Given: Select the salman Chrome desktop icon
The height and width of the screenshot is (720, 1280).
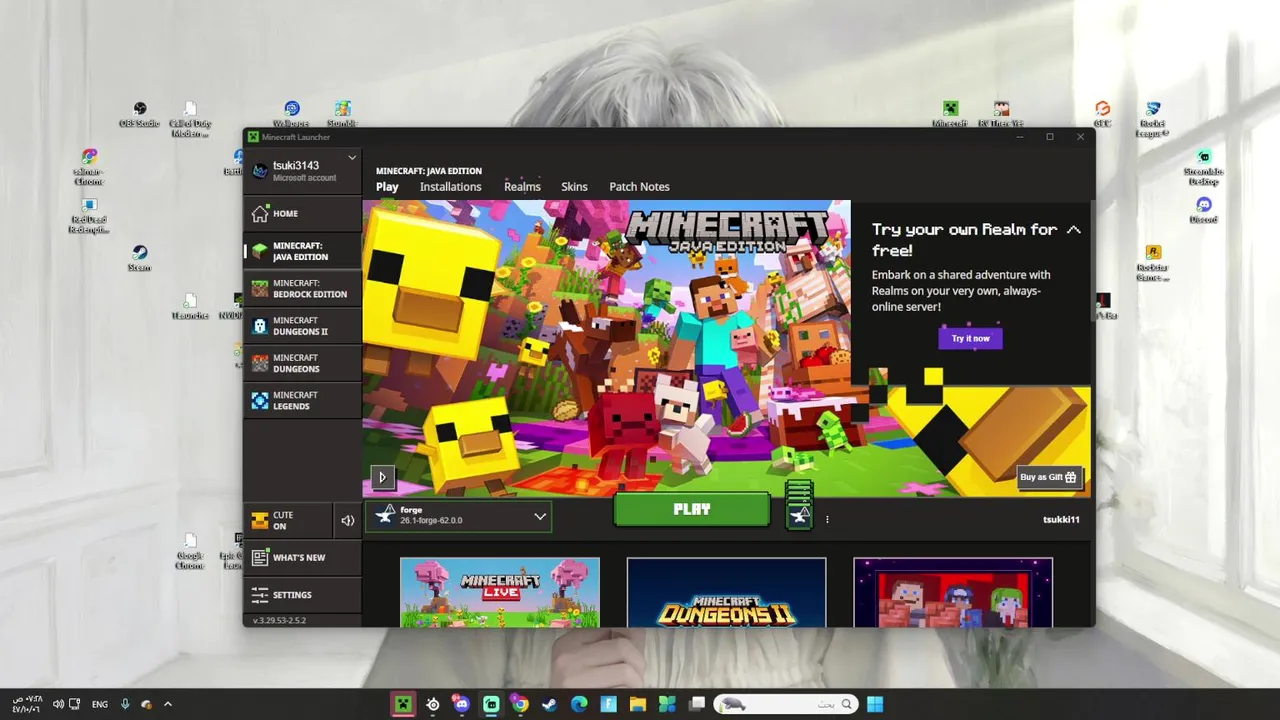Looking at the screenshot, I should point(88,166).
